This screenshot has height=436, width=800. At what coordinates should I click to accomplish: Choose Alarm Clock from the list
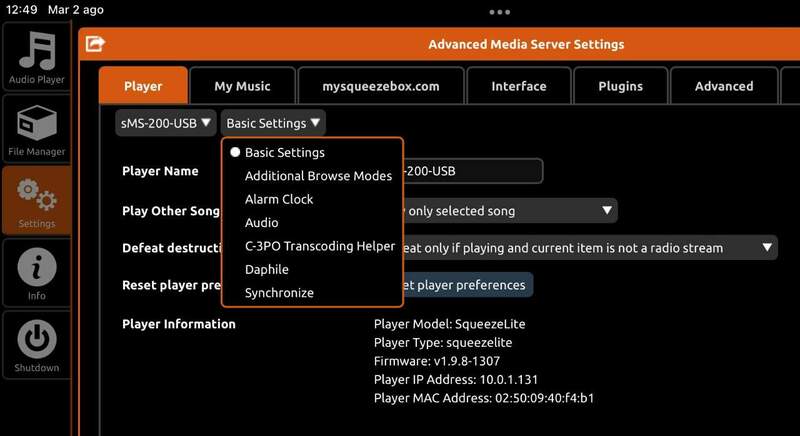tap(279, 199)
